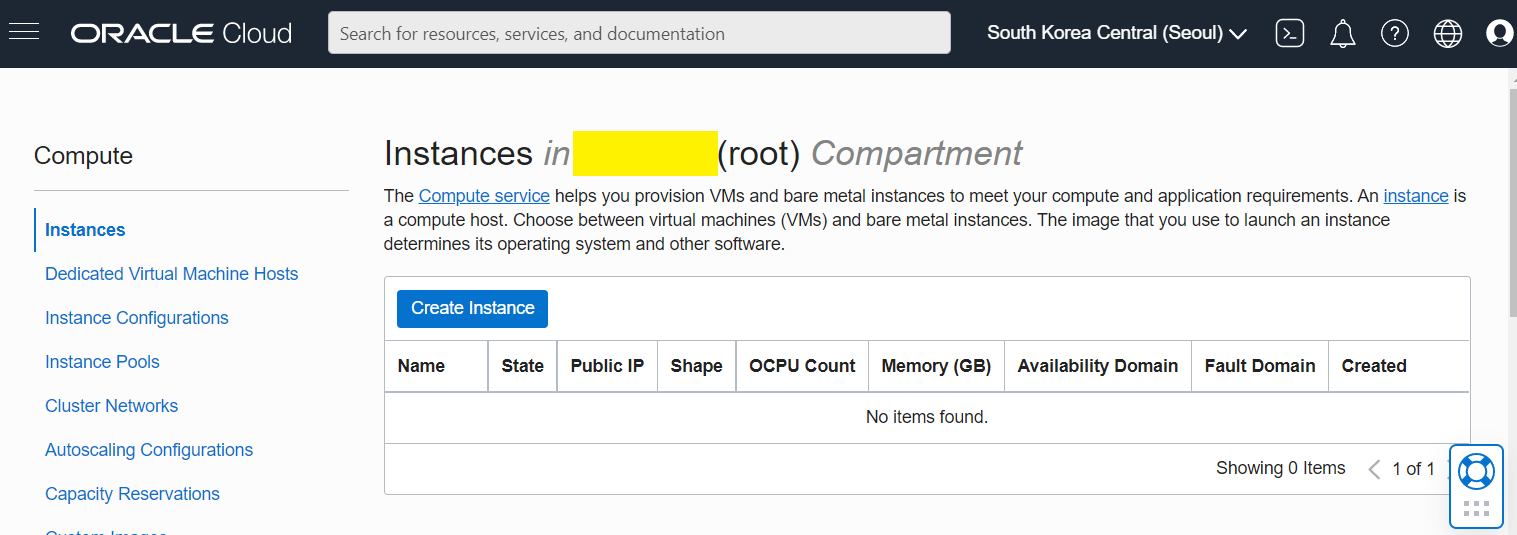Open the support lifebuoy icon
Image resolution: width=1517 pixels, height=535 pixels.
pyautogui.click(x=1476, y=471)
